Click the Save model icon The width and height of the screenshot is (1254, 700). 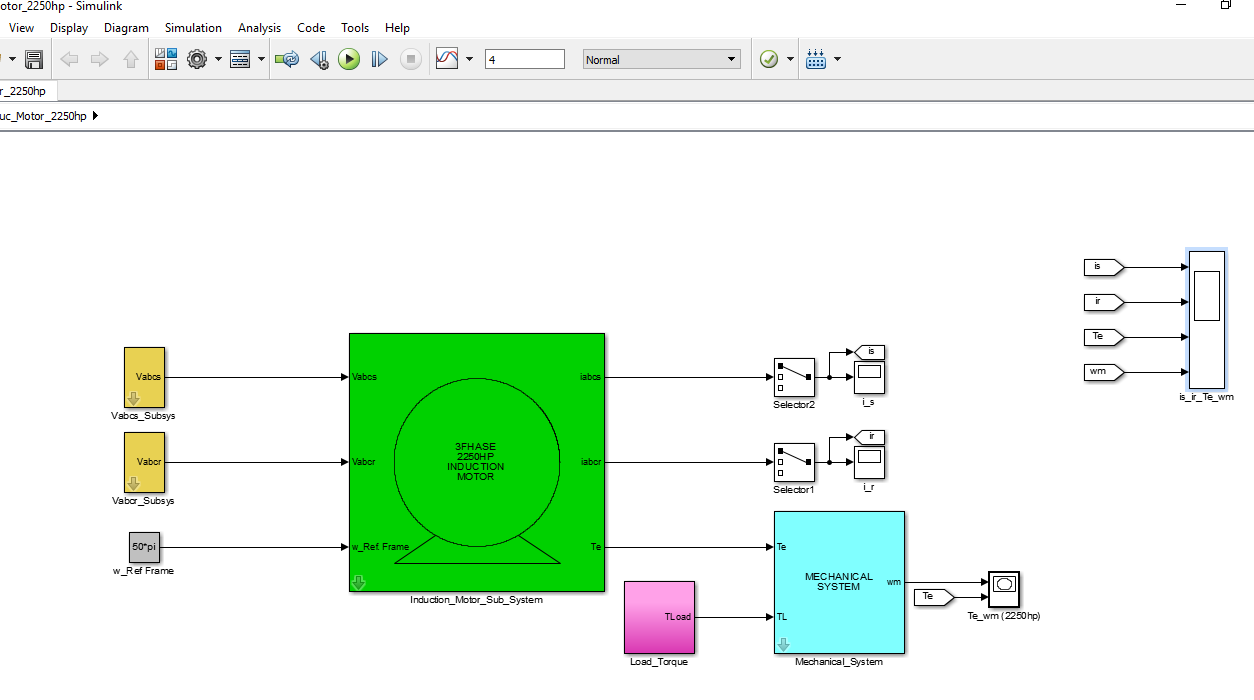(34, 60)
